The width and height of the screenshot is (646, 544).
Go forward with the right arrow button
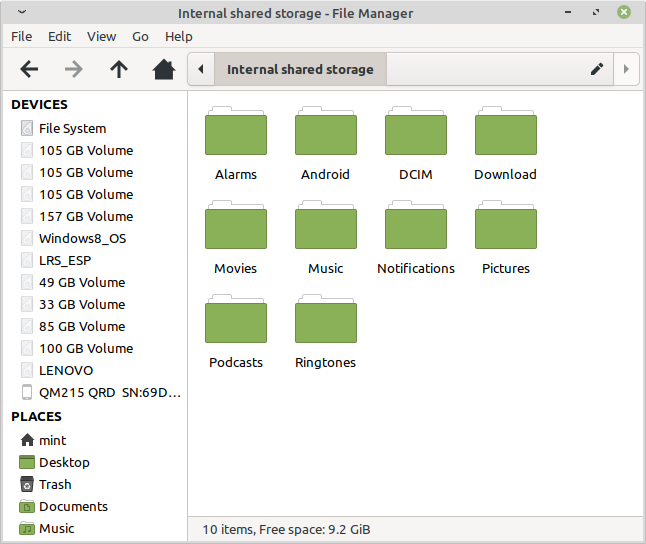click(x=74, y=69)
